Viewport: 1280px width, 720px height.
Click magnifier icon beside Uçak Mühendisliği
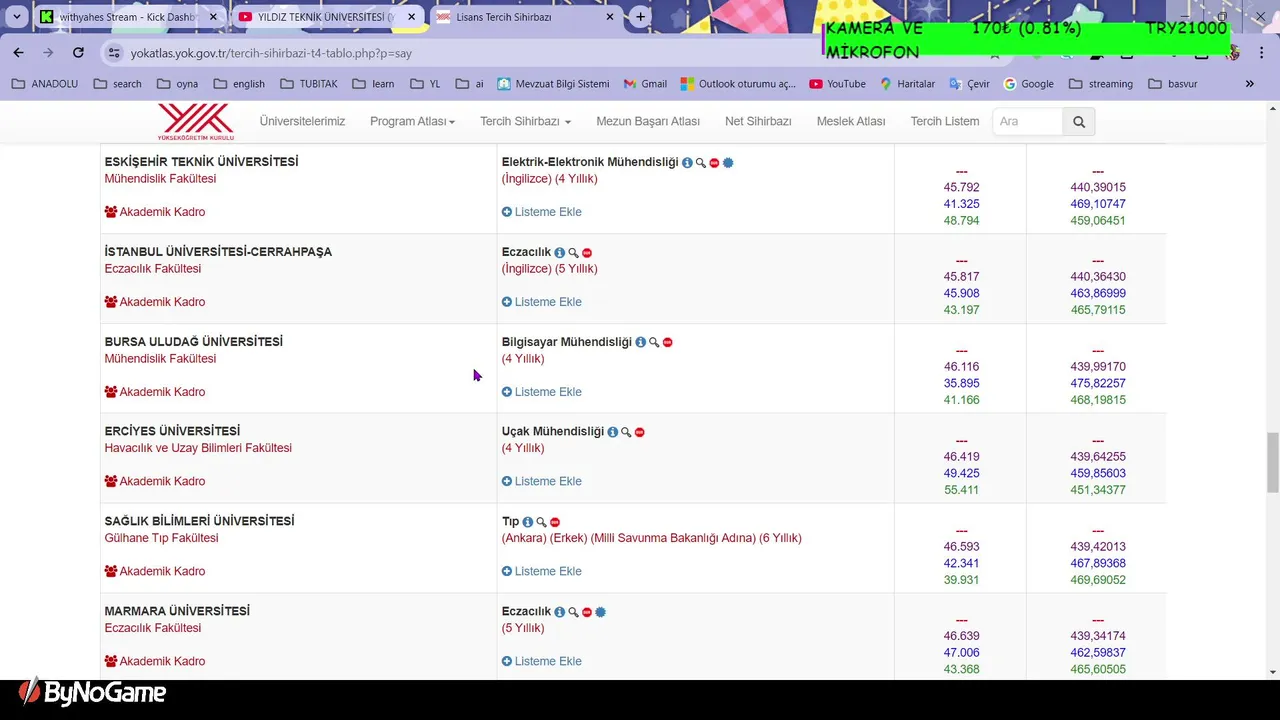[x=626, y=432]
